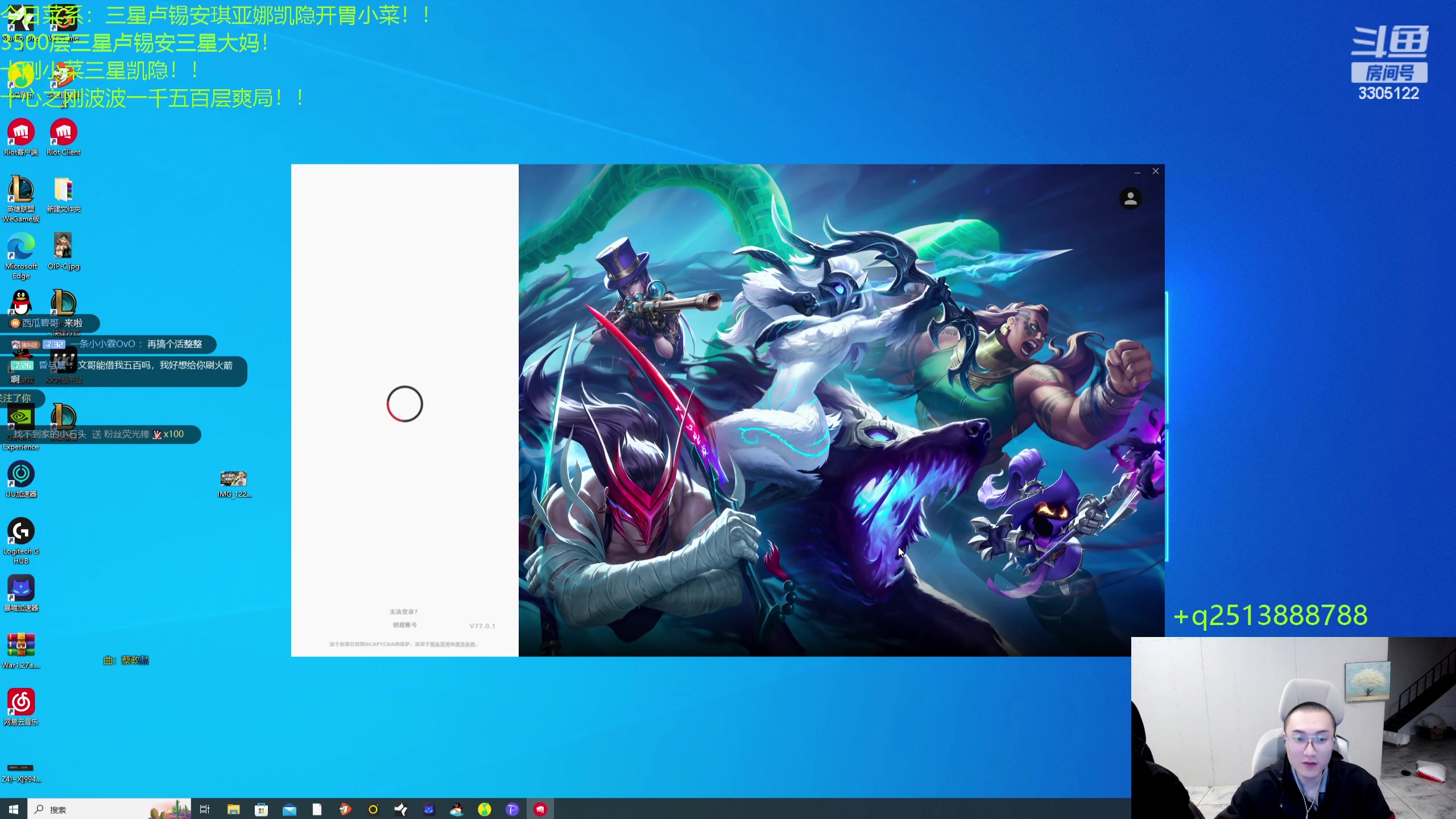Click the V77.0.1 version text
This screenshot has height=819, width=1456.
(482, 626)
